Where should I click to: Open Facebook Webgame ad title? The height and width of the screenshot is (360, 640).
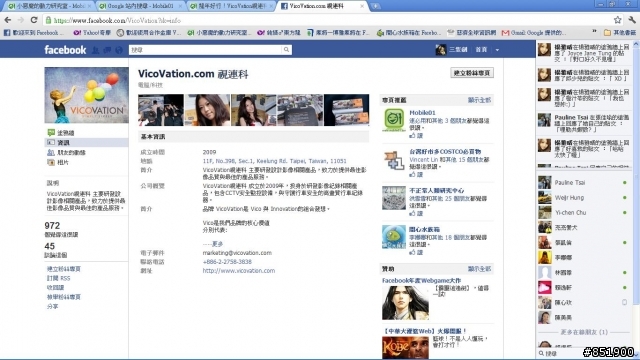click(421, 280)
